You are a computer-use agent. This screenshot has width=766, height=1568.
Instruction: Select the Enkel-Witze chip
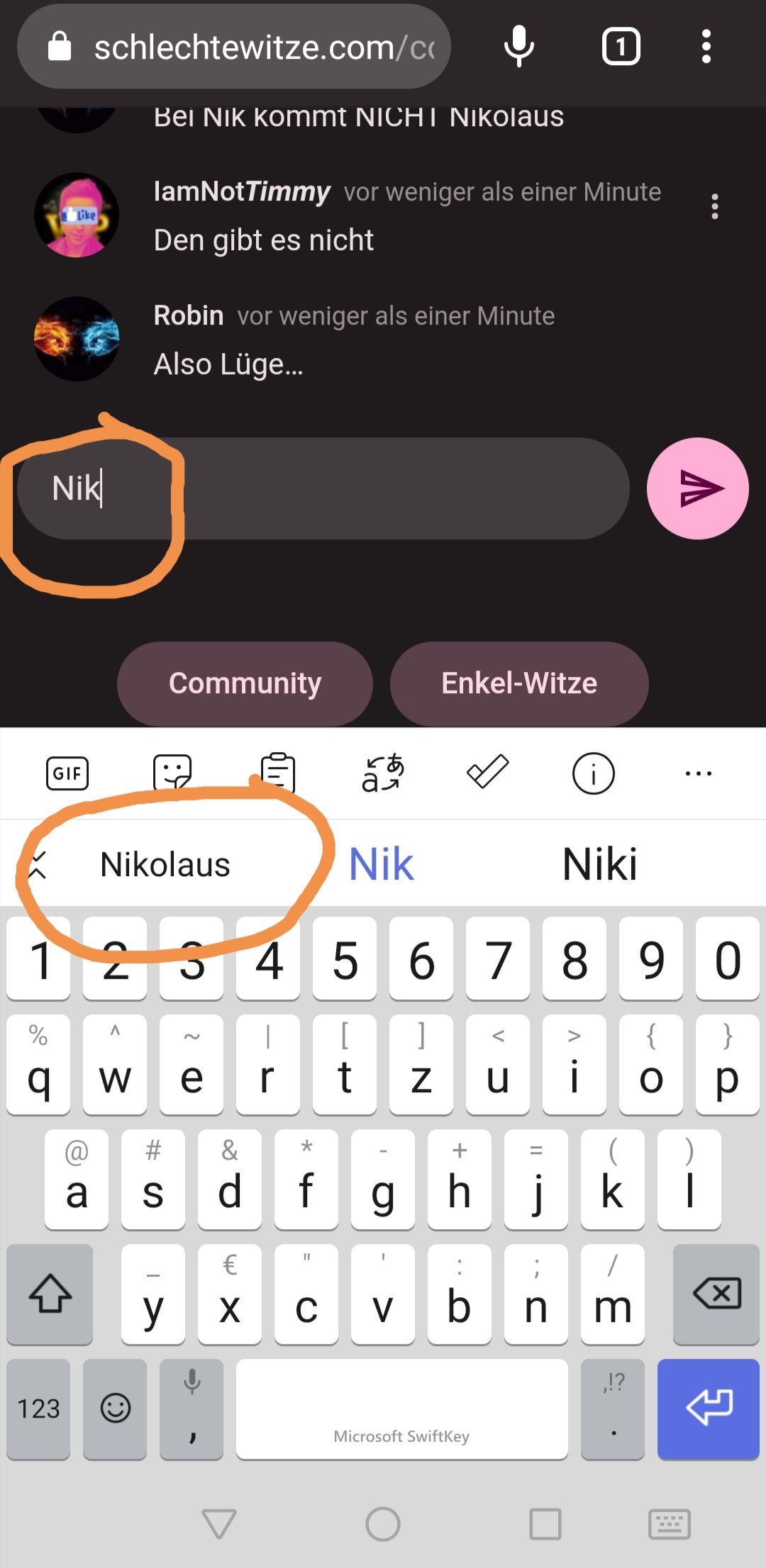click(519, 683)
